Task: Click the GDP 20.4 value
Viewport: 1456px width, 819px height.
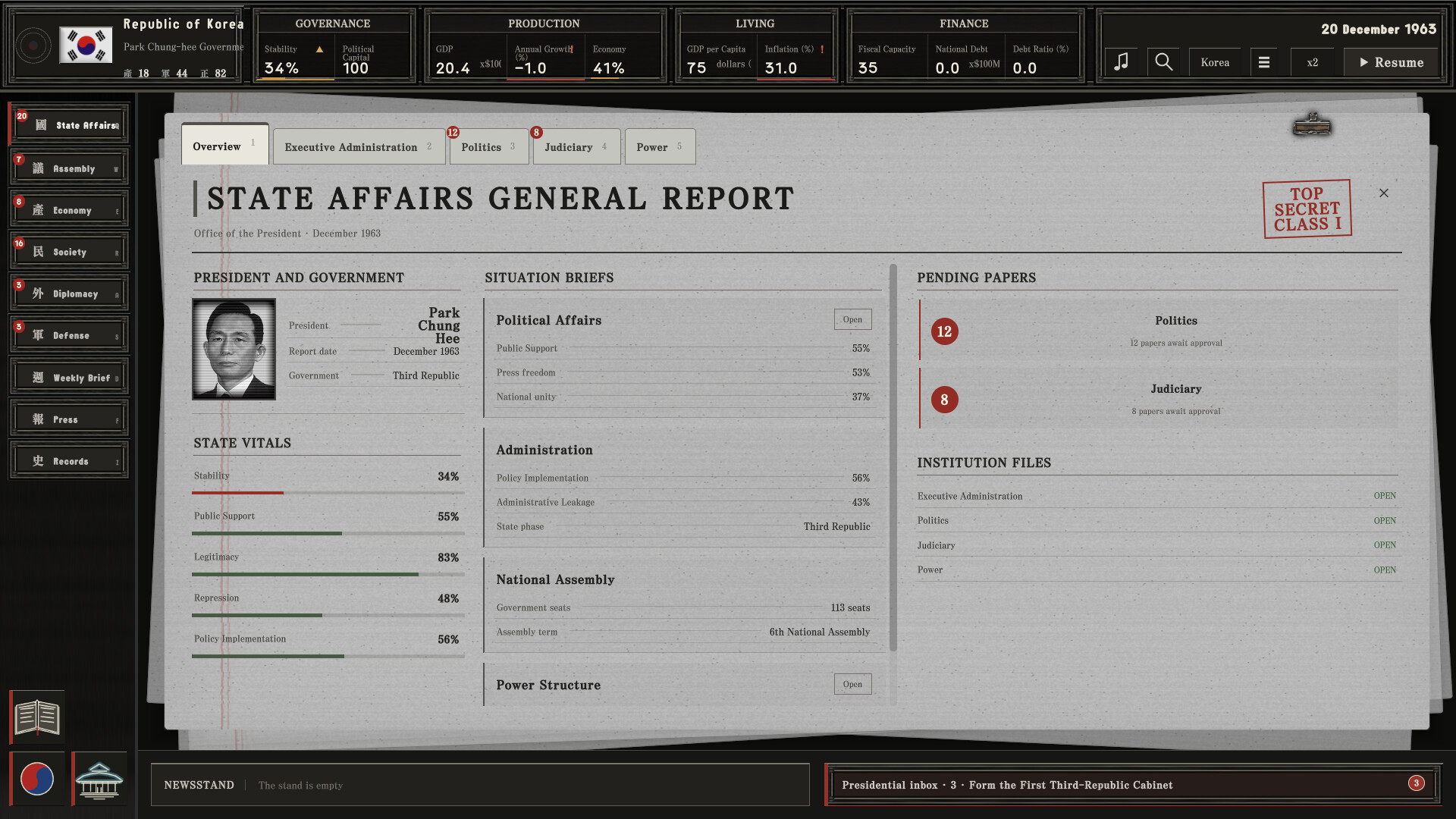Action: pyautogui.click(x=453, y=68)
